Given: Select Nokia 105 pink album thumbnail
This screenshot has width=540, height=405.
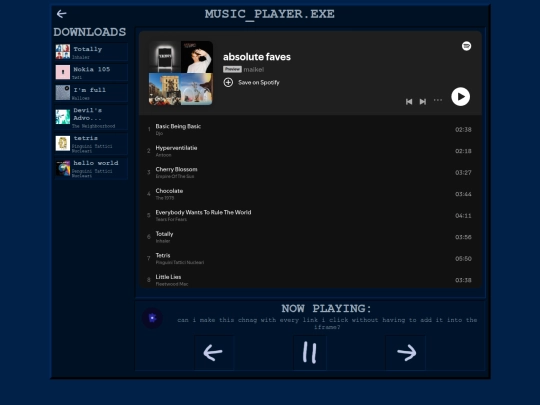Looking at the screenshot, I should pyautogui.click(x=63, y=72).
